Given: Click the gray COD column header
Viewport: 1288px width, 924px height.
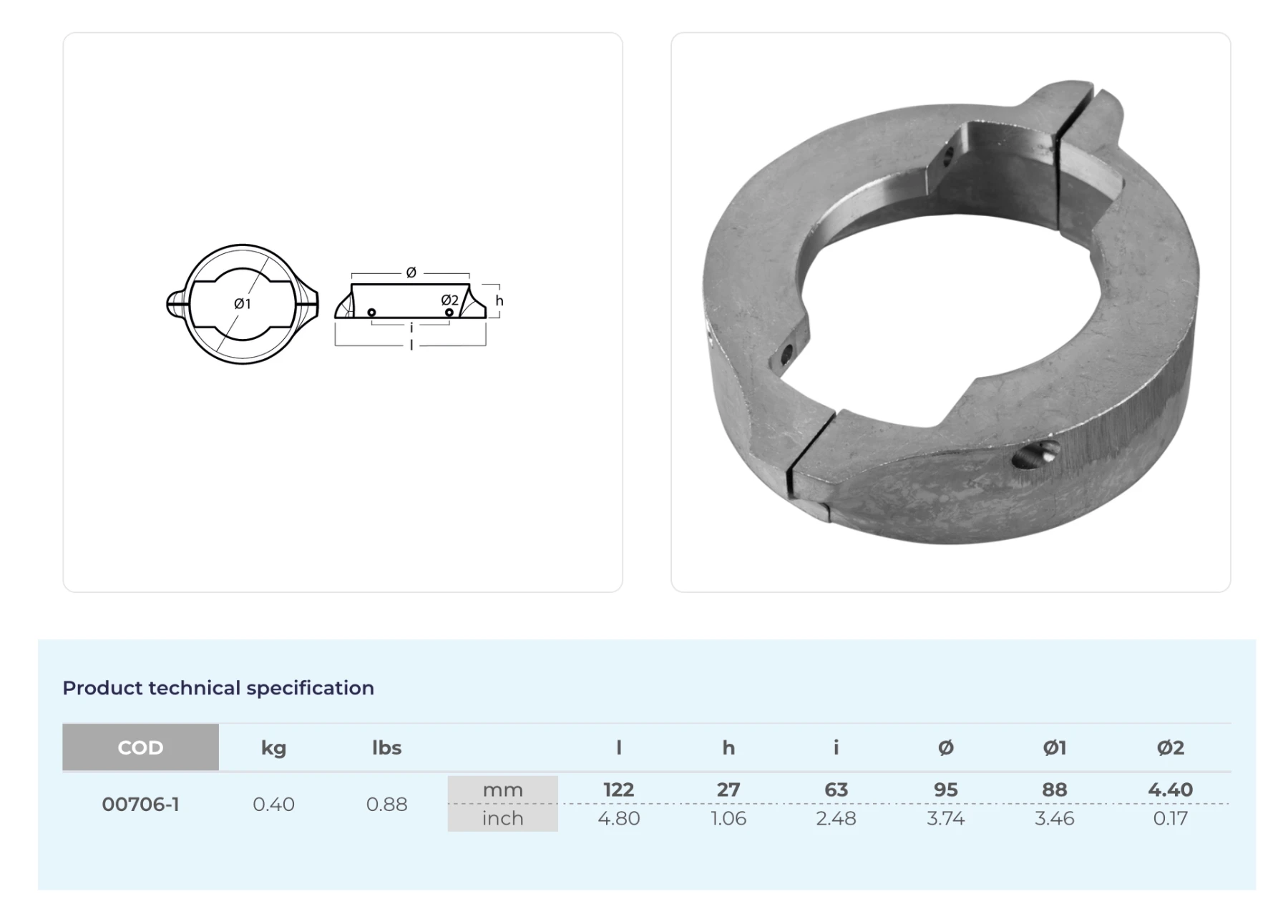Looking at the screenshot, I should pos(140,747).
